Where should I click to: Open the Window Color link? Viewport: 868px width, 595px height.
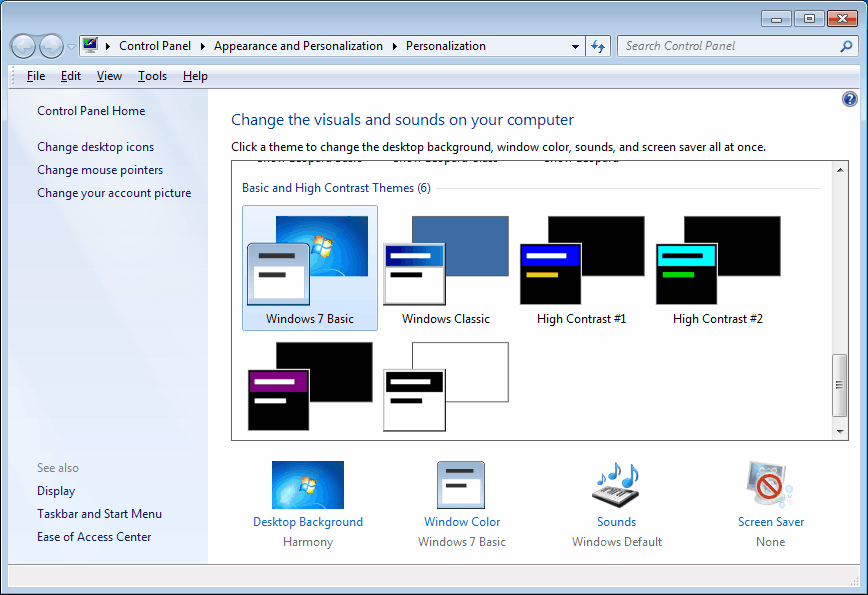(x=462, y=522)
